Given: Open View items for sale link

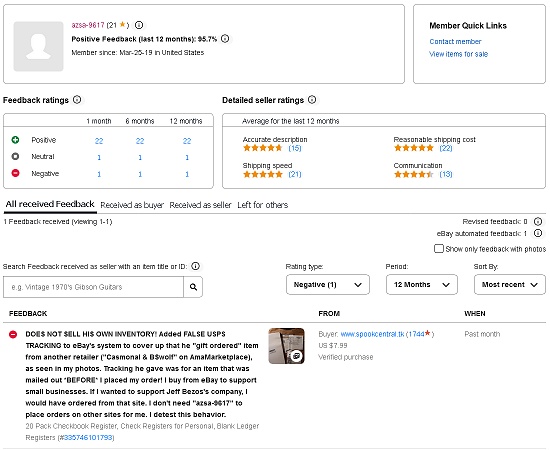Looking at the screenshot, I should 458,54.
